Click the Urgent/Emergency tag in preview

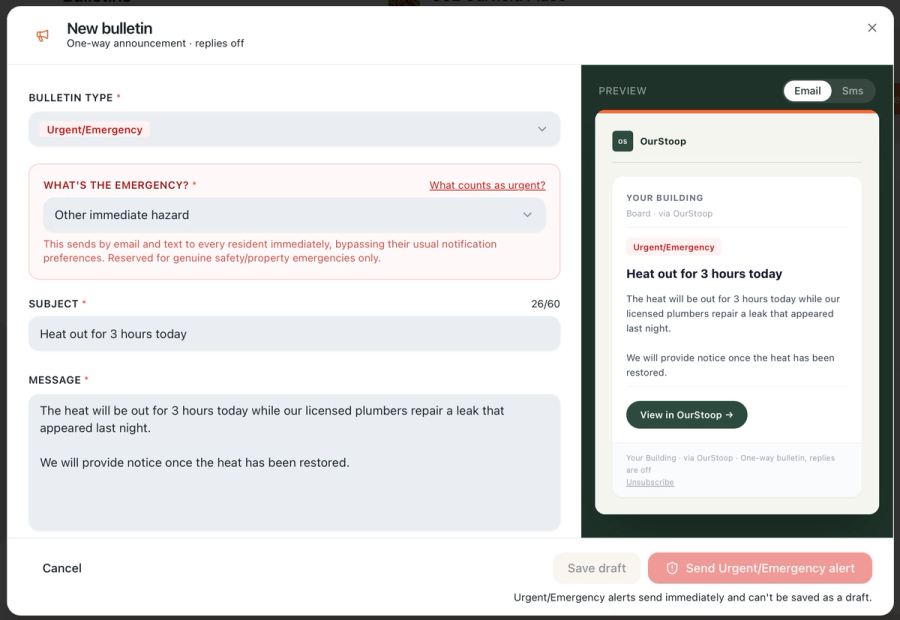tap(674, 247)
